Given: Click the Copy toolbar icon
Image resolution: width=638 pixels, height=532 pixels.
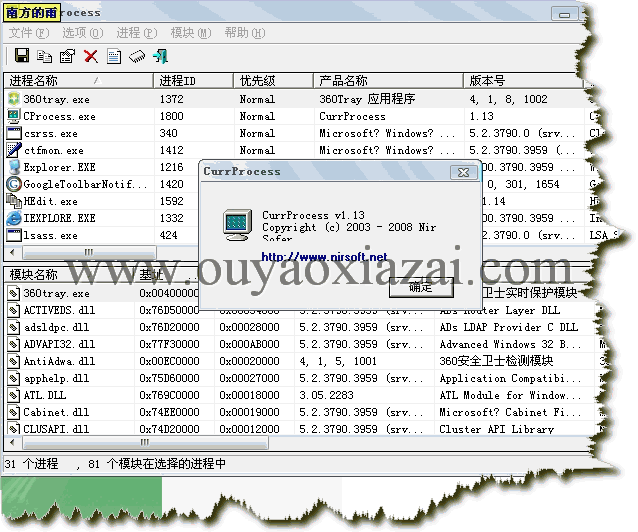Looking at the screenshot, I should pyautogui.click(x=45, y=56).
